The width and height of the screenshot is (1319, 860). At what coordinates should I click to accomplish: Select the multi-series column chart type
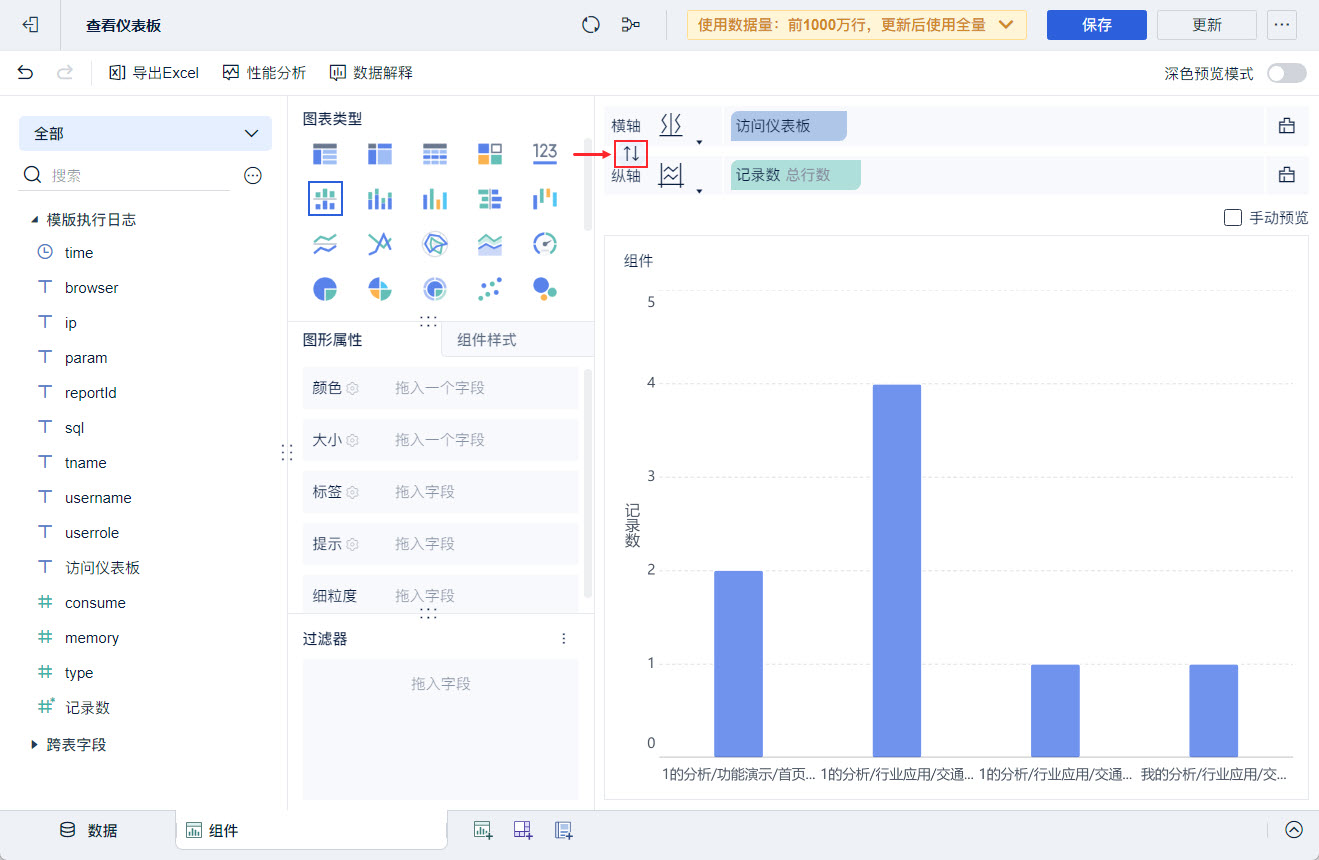pos(434,198)
